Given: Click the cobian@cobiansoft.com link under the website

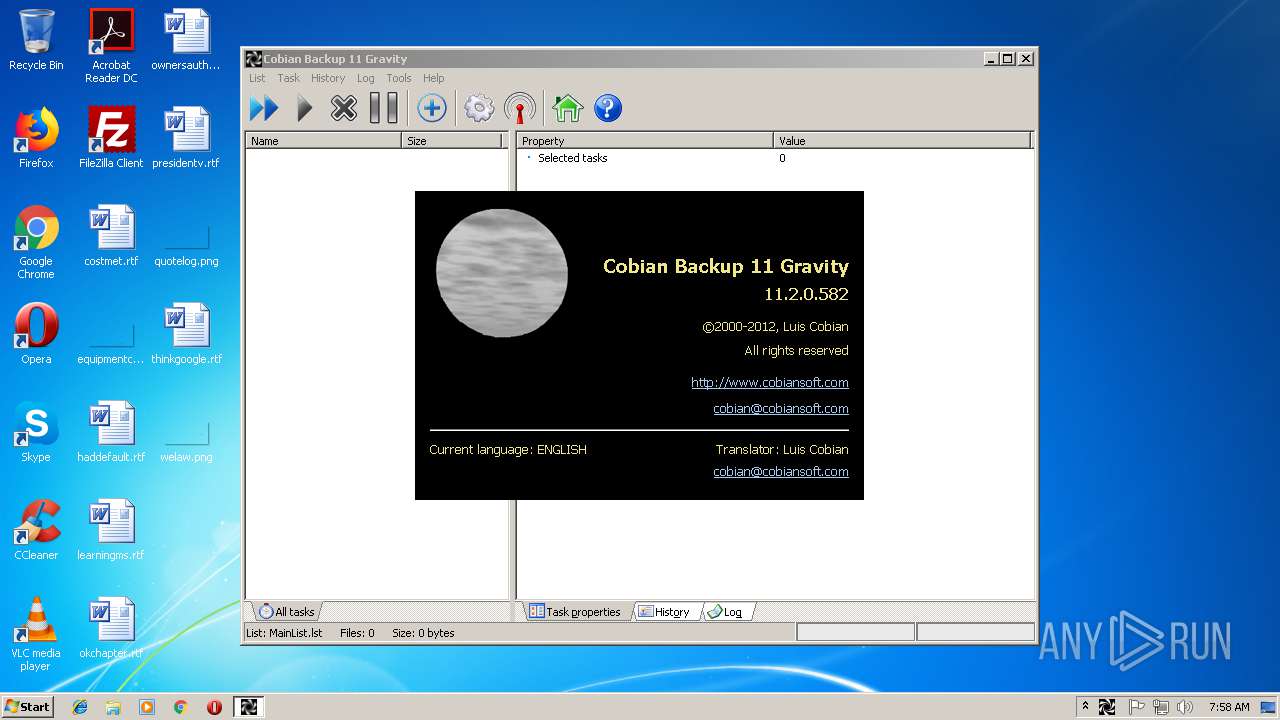Looking at the screenshot, I should pos(781,408).
